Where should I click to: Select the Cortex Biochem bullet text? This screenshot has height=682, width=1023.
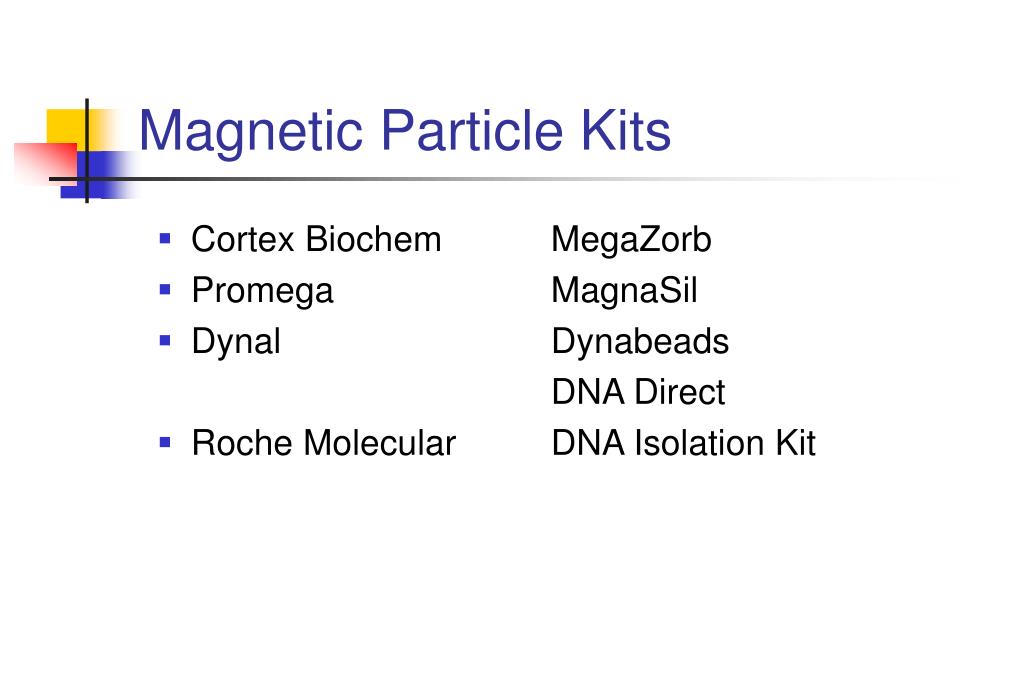pos(316,240)
